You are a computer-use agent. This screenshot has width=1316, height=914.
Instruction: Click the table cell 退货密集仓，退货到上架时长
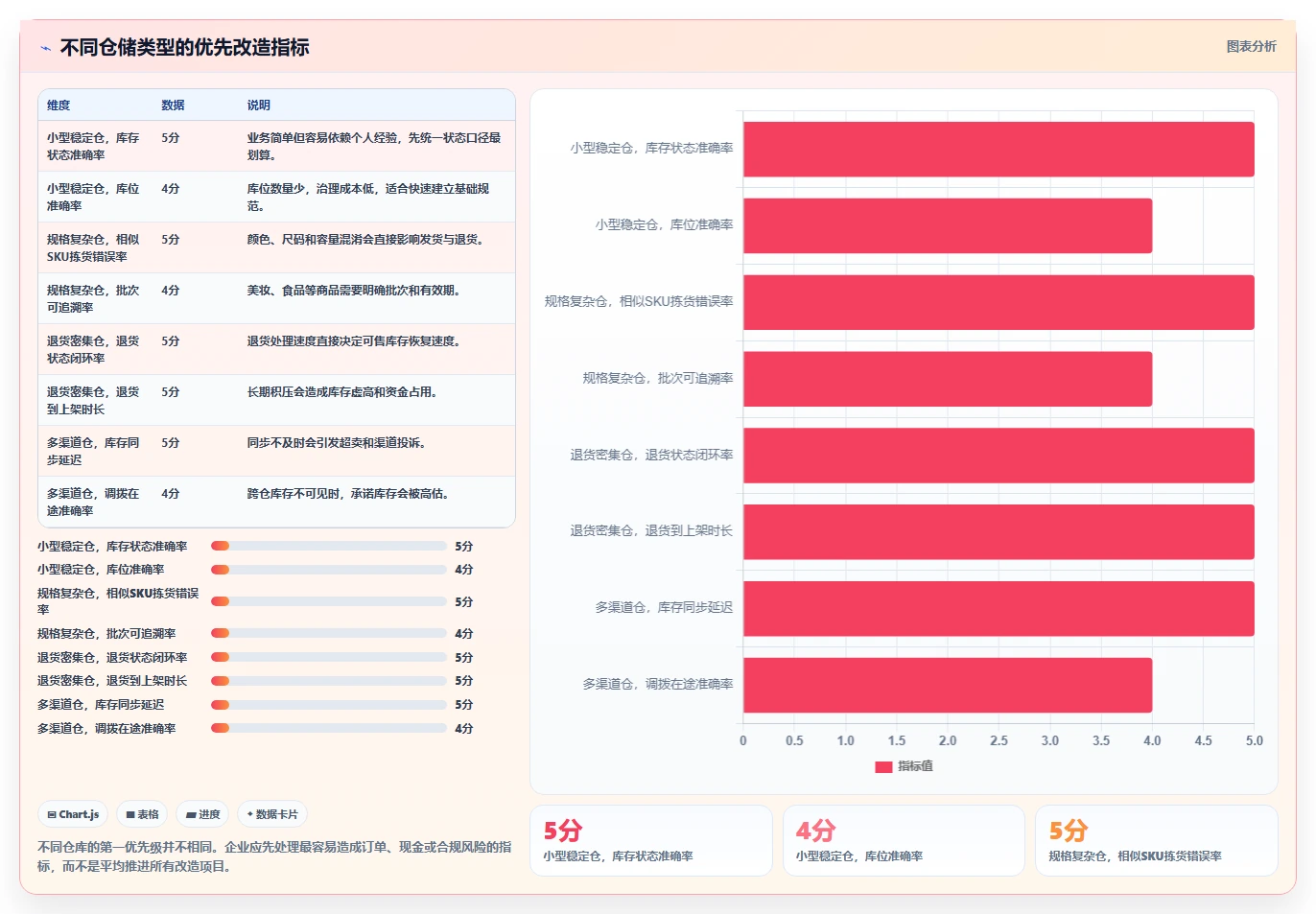94,400
